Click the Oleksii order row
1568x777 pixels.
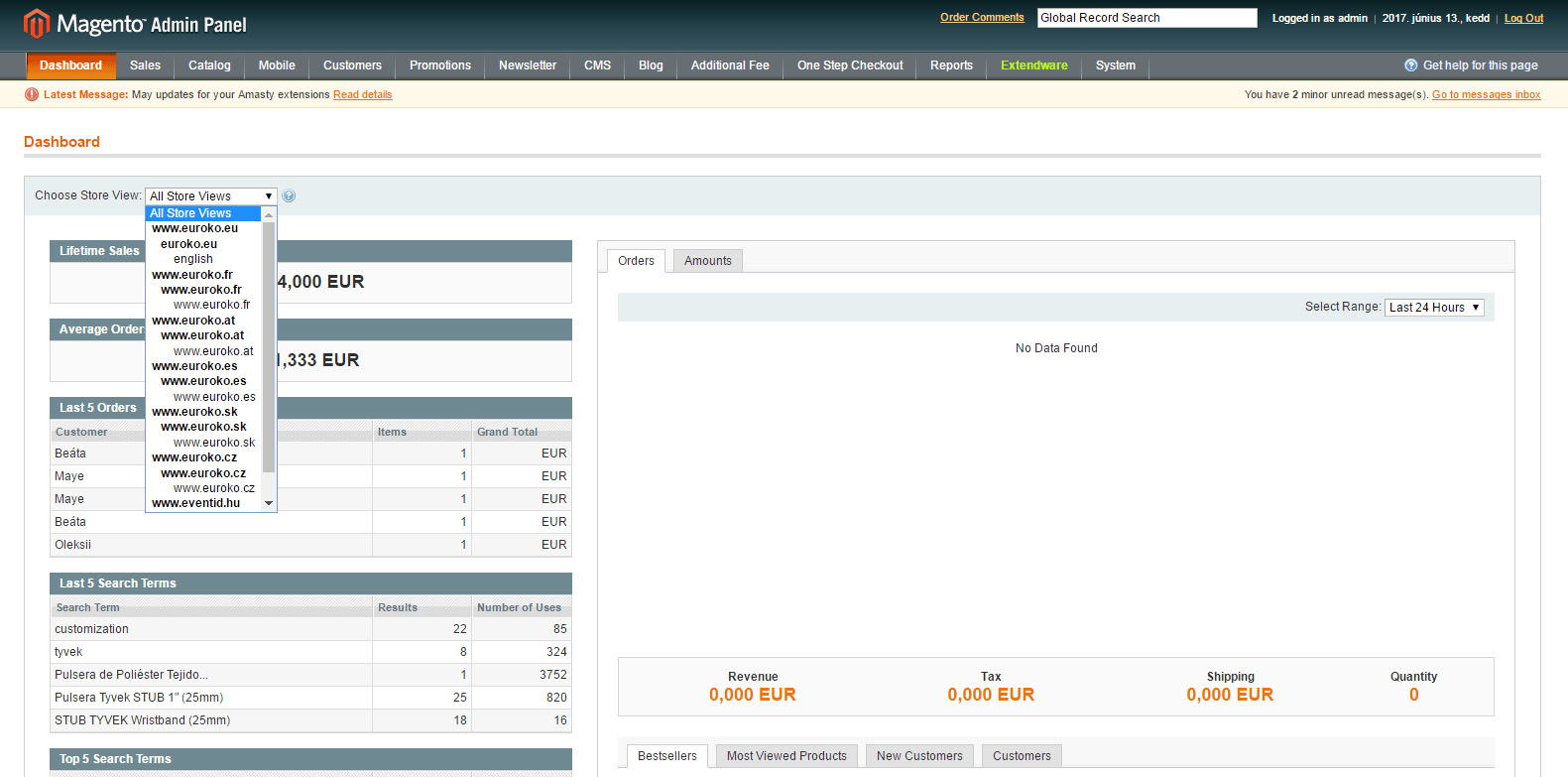pos(310,545)
